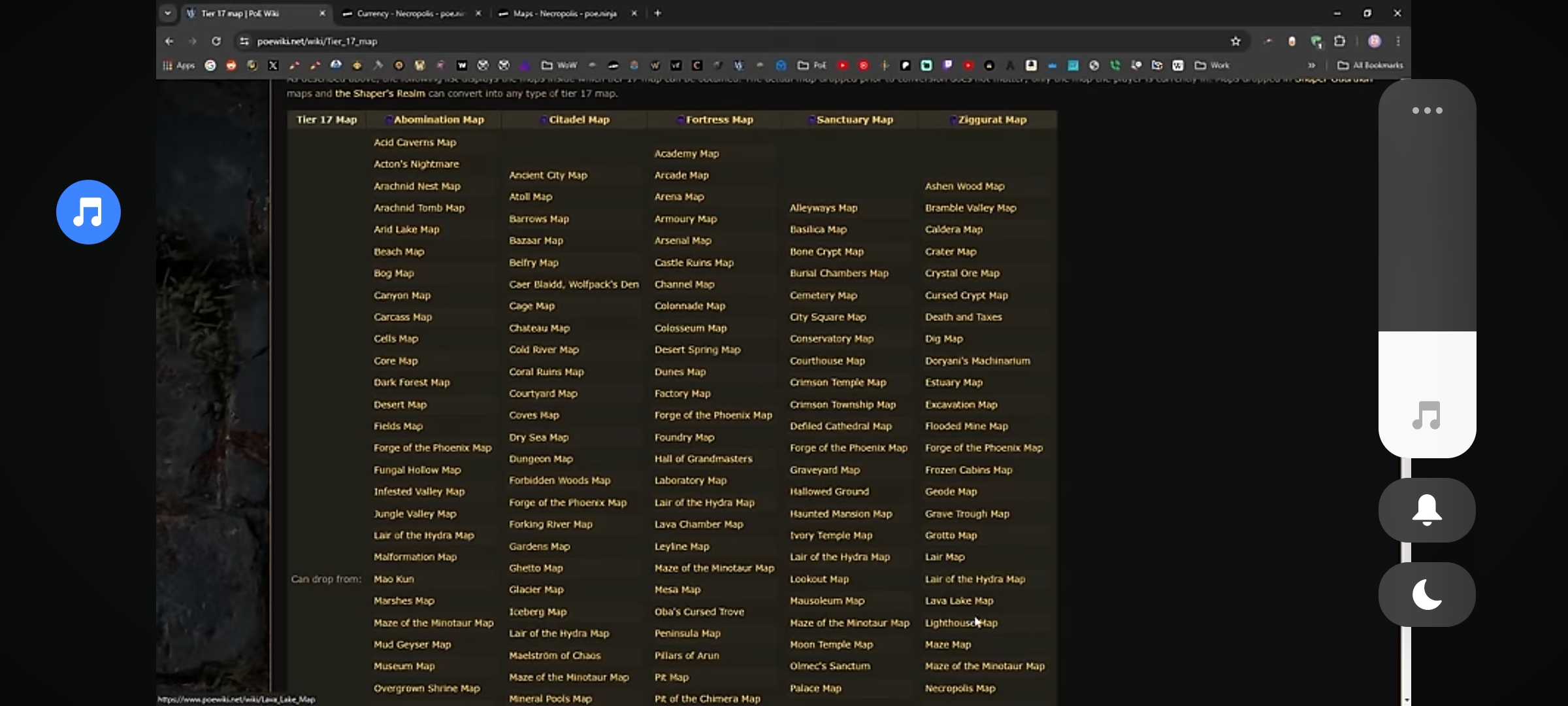Open the Chrome extensions puzzle icon
1568x706 pixels.
(x=1339, y=41)
